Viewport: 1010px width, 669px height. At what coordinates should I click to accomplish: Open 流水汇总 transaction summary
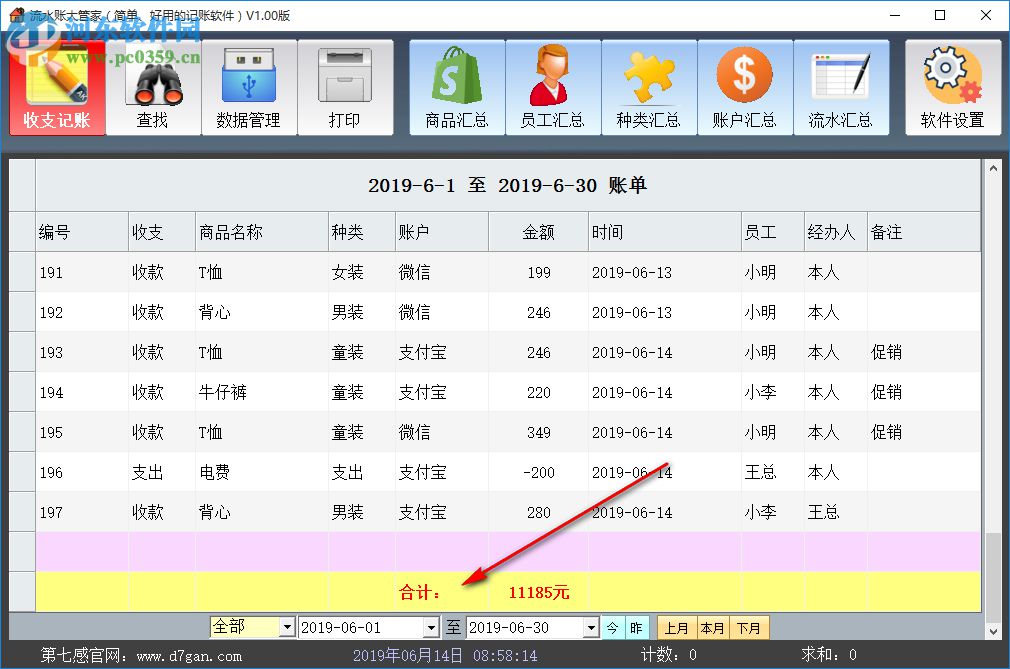[x=841, y=88]
